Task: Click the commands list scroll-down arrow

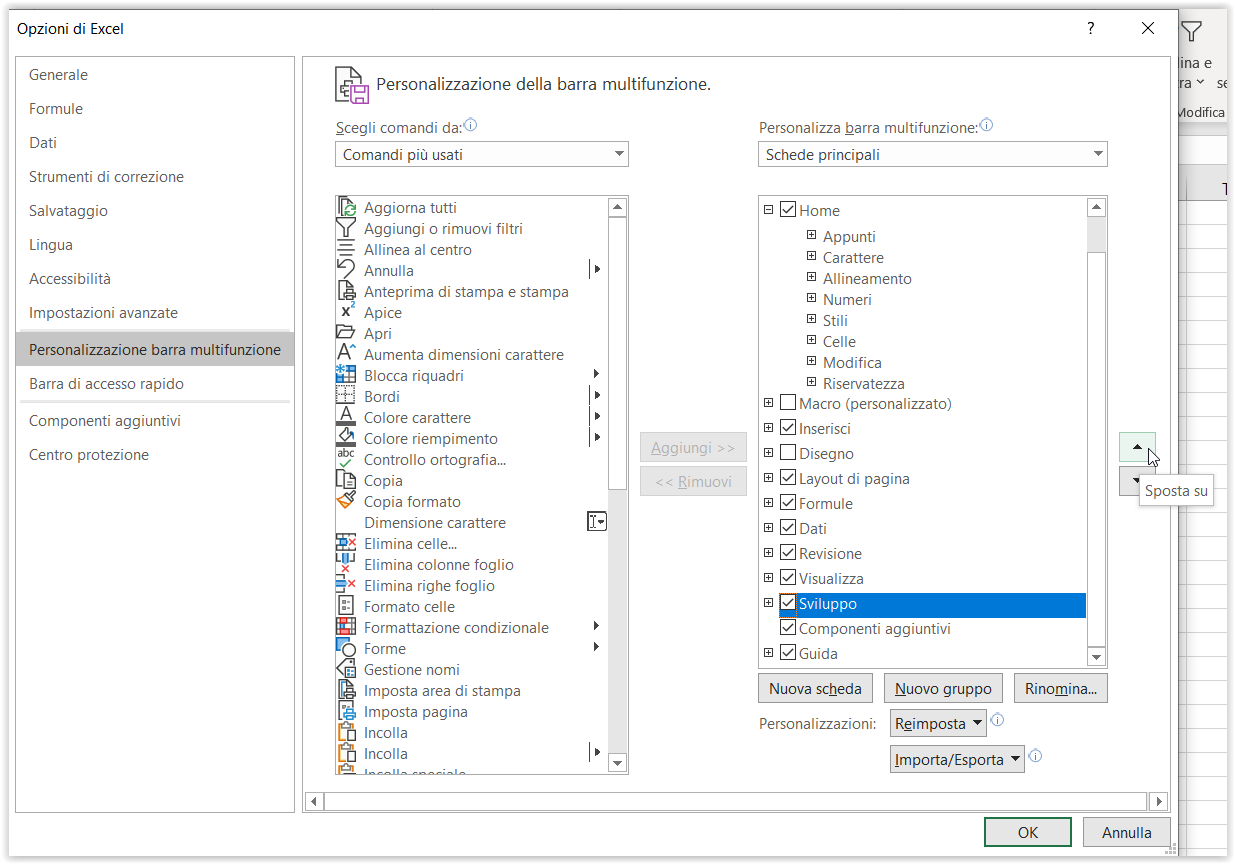Action: pos(617,764)
